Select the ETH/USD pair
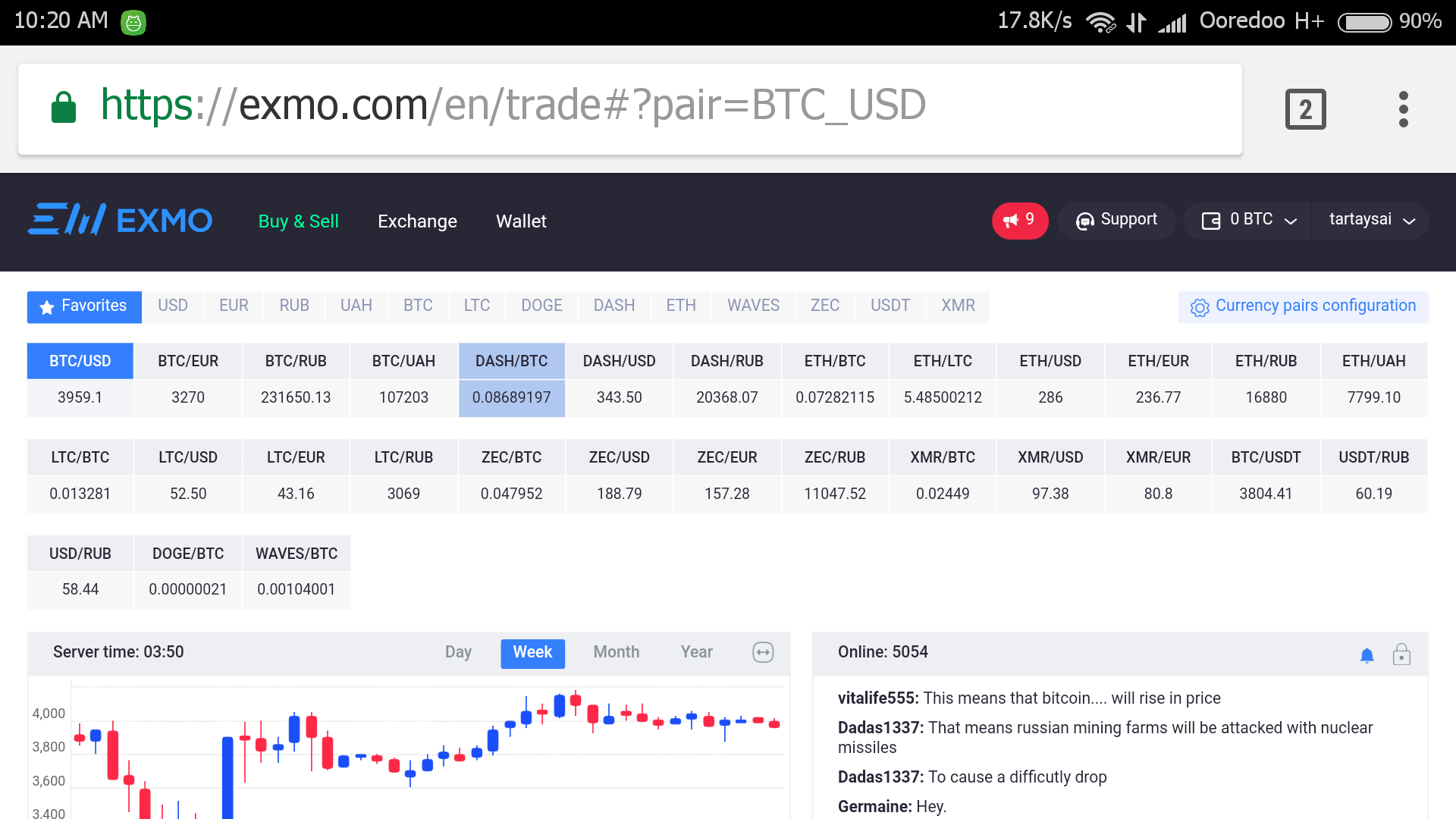This screenshot has width=1456, height=819. [x=1050, y=379]
